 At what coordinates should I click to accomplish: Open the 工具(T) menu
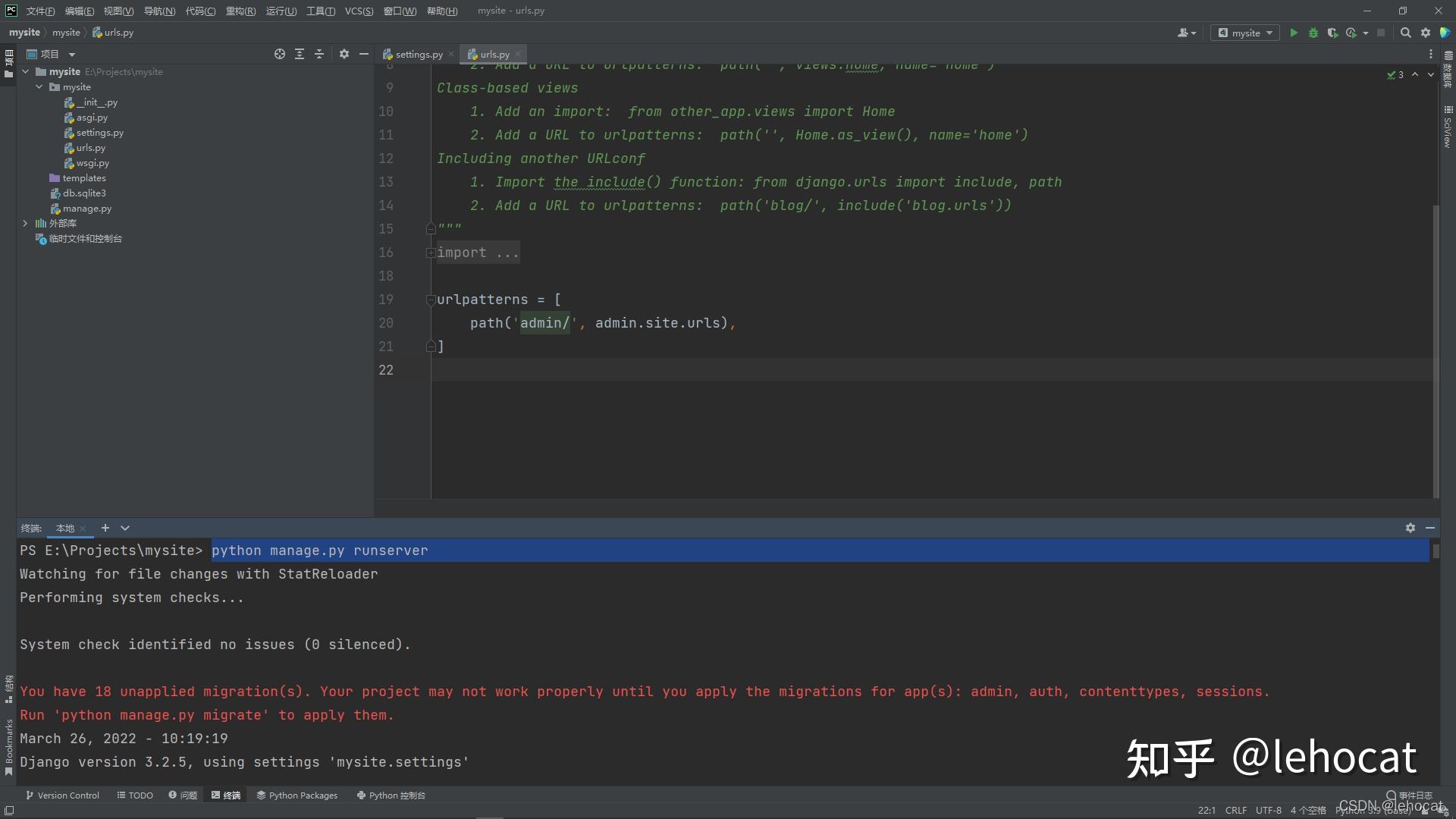tap(320, 11)
